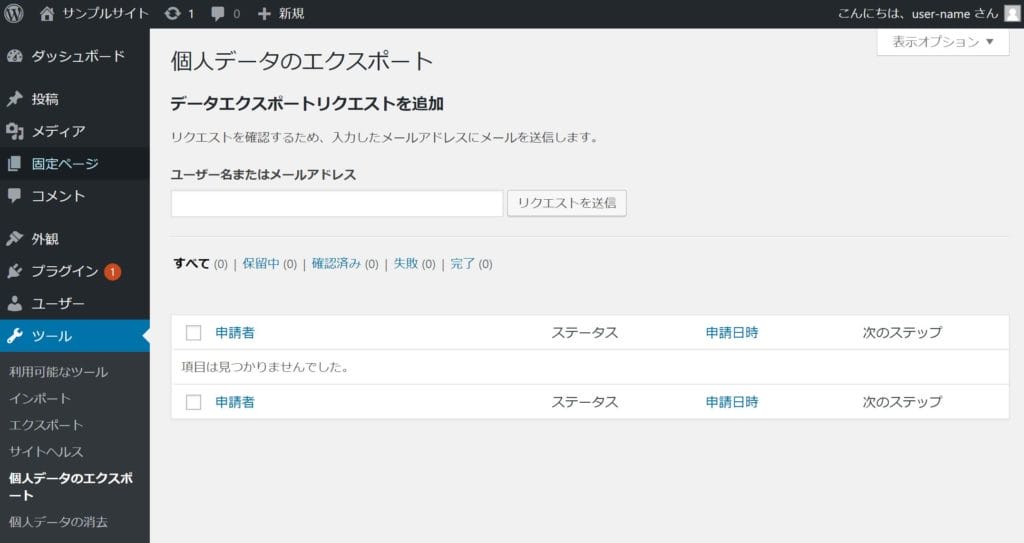This screenshot has height=543, width=1024.
Task: Tick the select-all checkbox in table header
Action: [x=194, y=333]
